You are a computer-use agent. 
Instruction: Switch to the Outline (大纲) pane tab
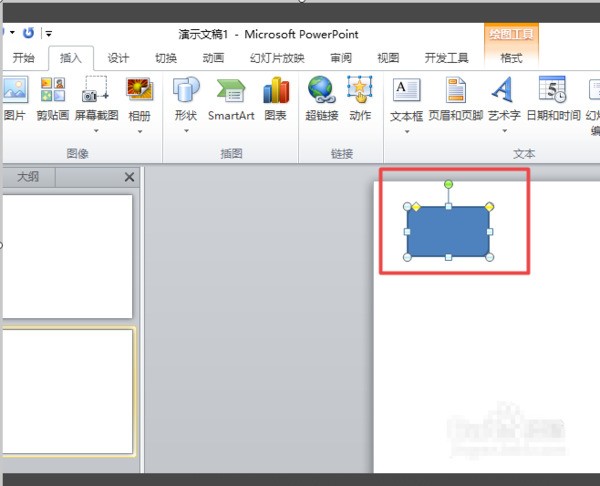pos(28,177)
